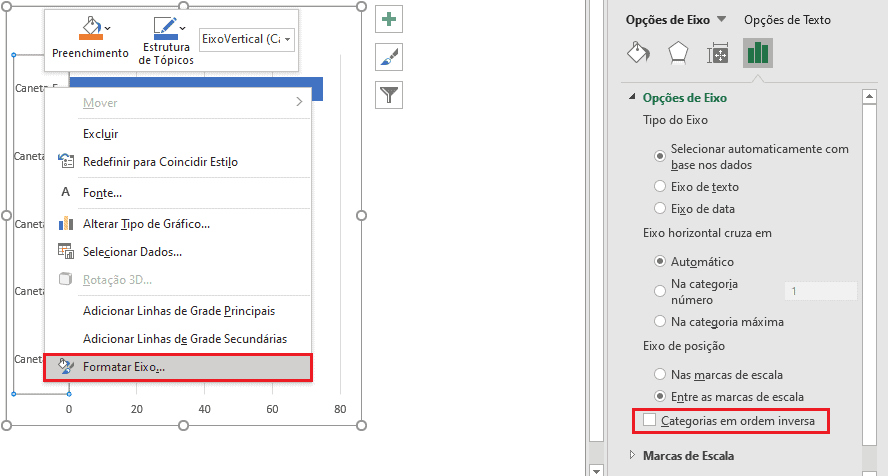This screenshot has width=888, height=476.
Task: Switch to Opções de Texto tab
Action: [x=787, y=20]
